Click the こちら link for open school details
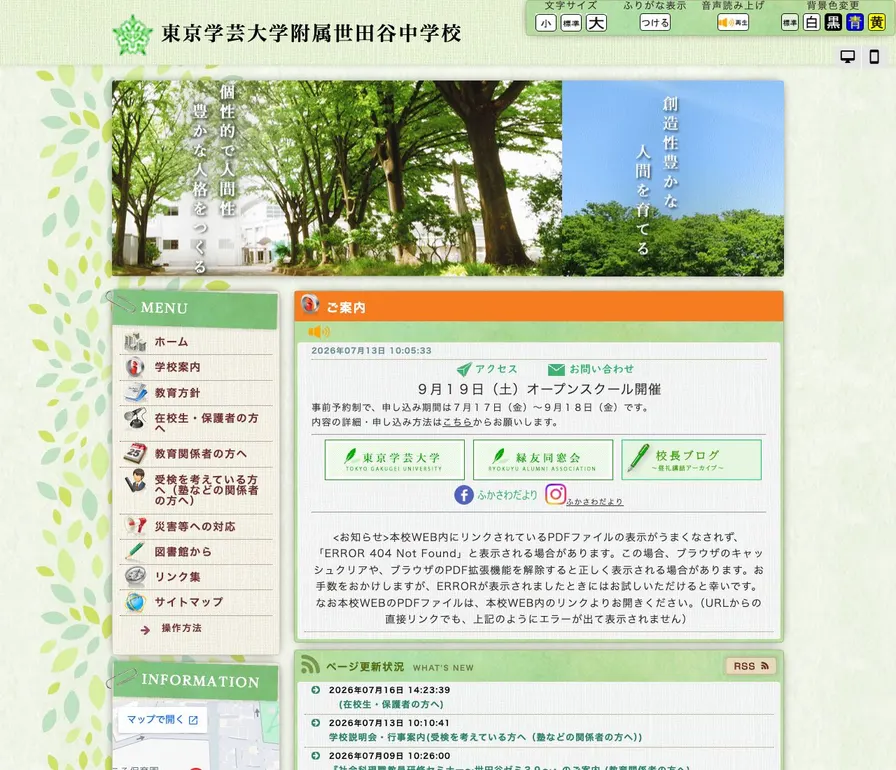Viewport: 896px width, 770px height. point(457,422)
